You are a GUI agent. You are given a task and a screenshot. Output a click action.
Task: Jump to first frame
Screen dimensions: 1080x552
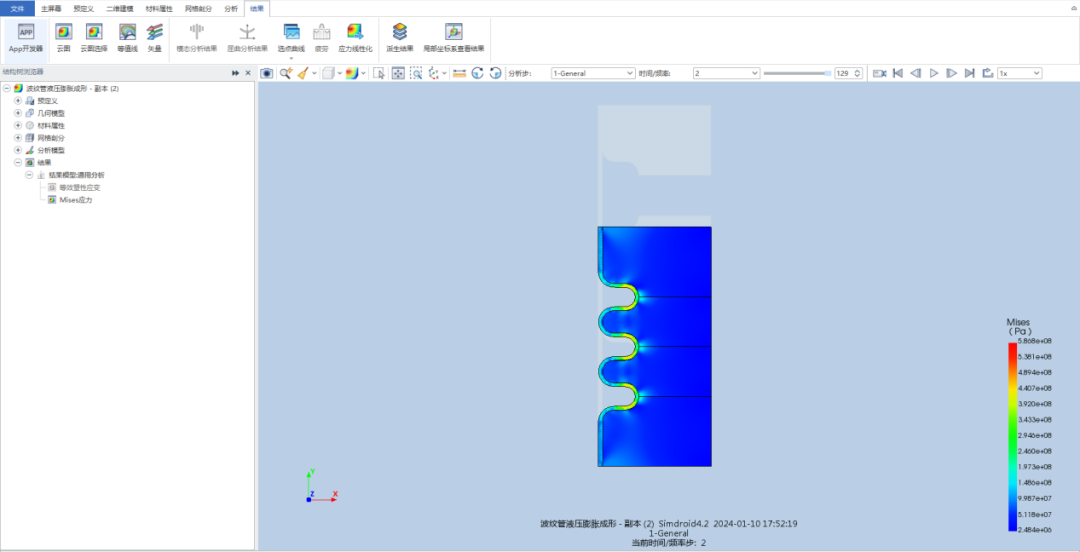(x=897, y=73)
